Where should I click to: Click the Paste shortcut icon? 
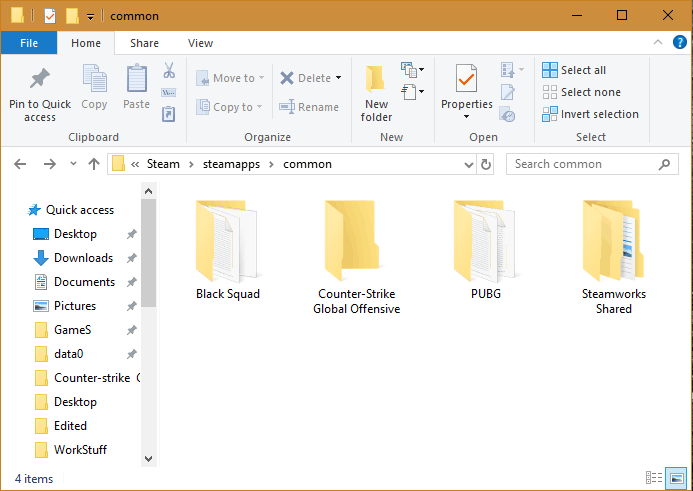tap(169, 114)
